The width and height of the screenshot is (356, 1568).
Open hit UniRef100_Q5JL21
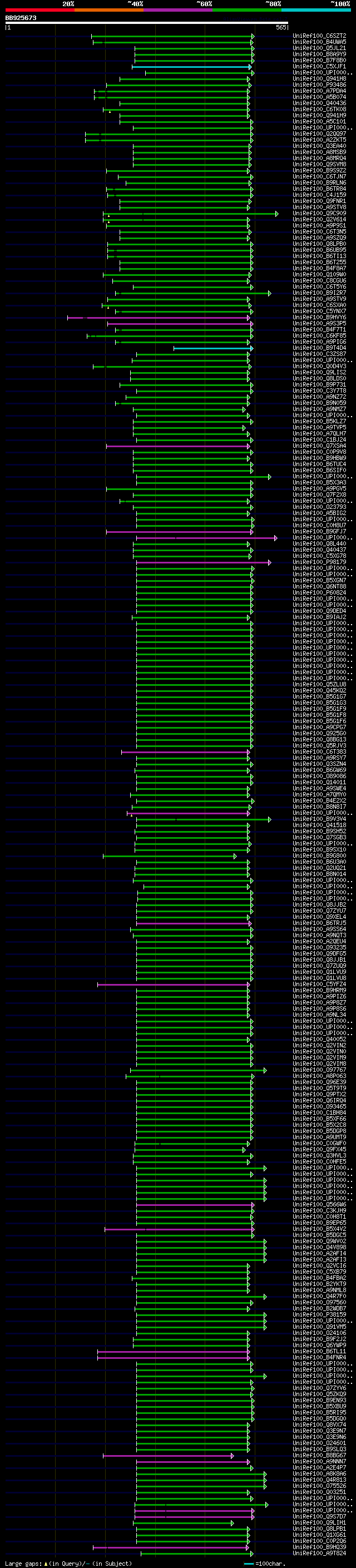pyautogui.click(x=319, y=48)
